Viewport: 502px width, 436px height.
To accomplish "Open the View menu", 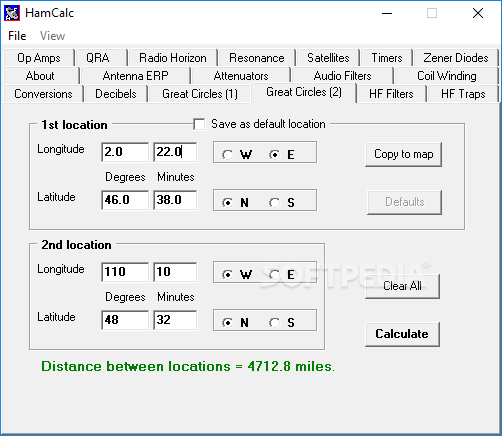I will coord(52,36).
